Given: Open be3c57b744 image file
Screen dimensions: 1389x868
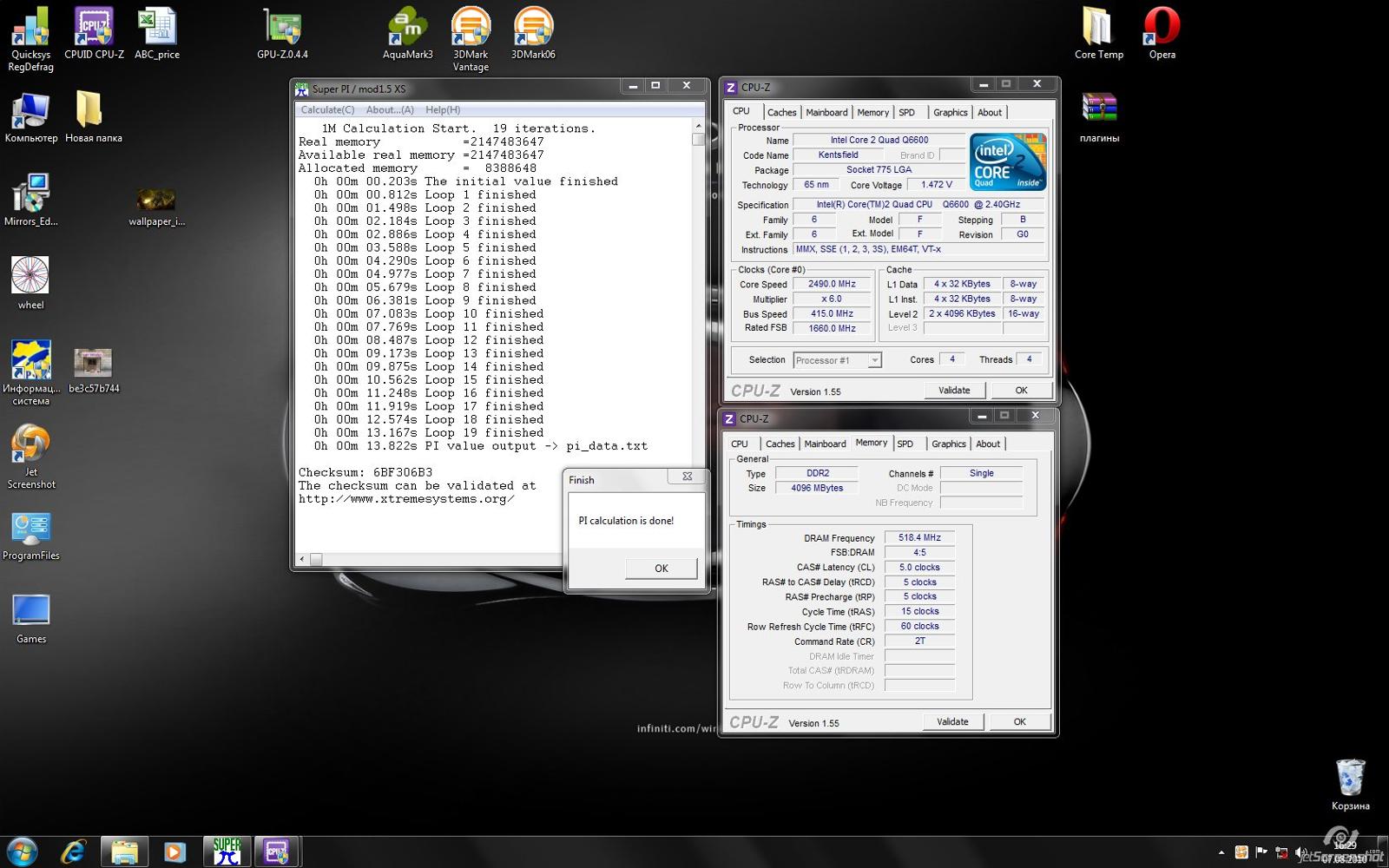Looking at the screenshot, I should tap(94, 371).
